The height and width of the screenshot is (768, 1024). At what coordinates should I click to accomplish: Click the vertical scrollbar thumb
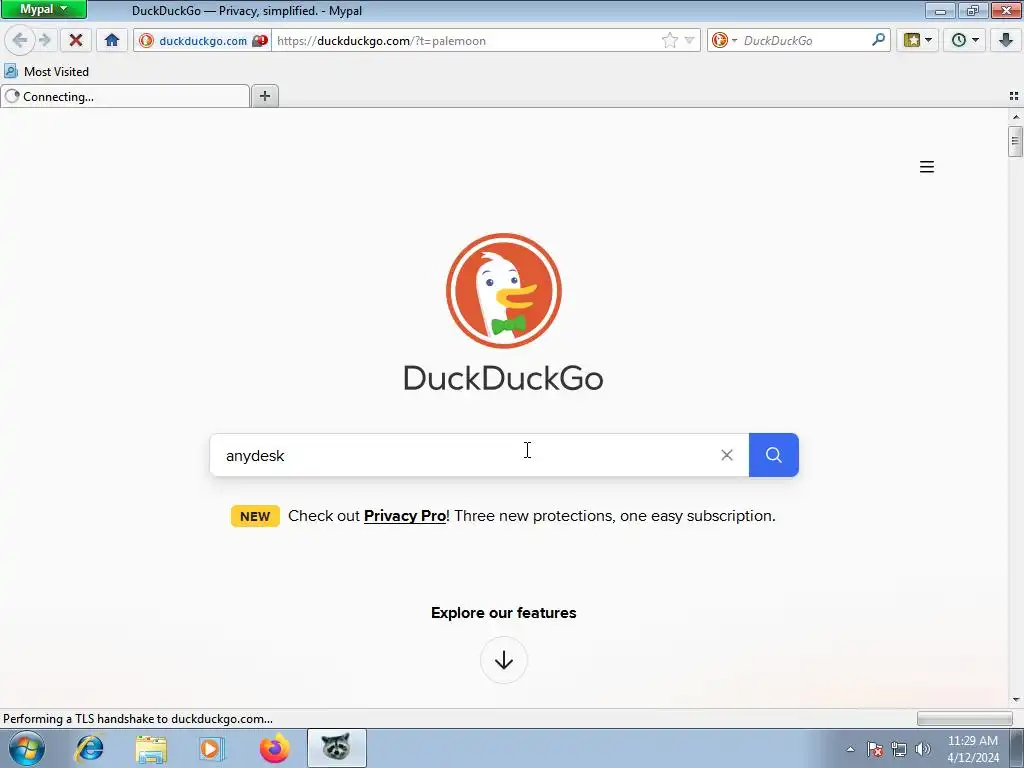[1015, 142]
